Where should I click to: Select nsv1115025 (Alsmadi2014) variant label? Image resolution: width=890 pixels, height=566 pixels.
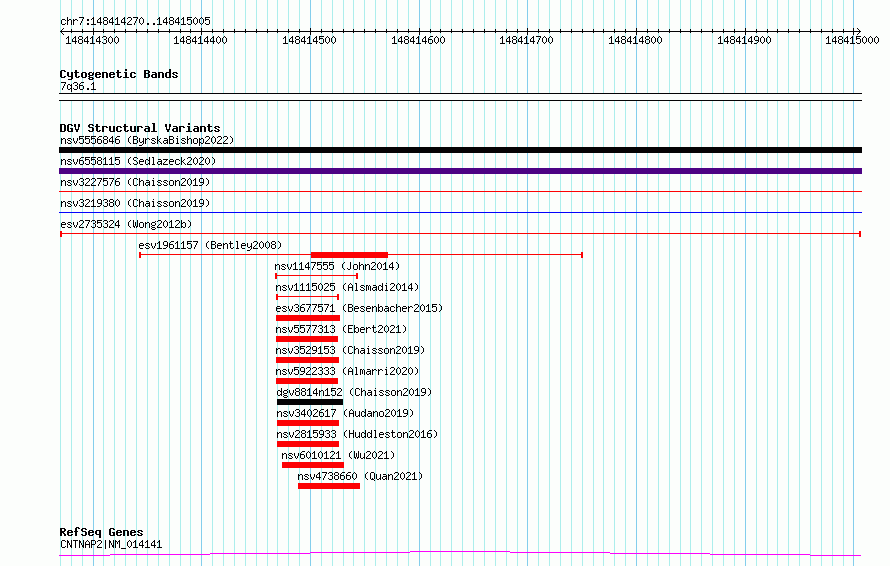(347, 287)
